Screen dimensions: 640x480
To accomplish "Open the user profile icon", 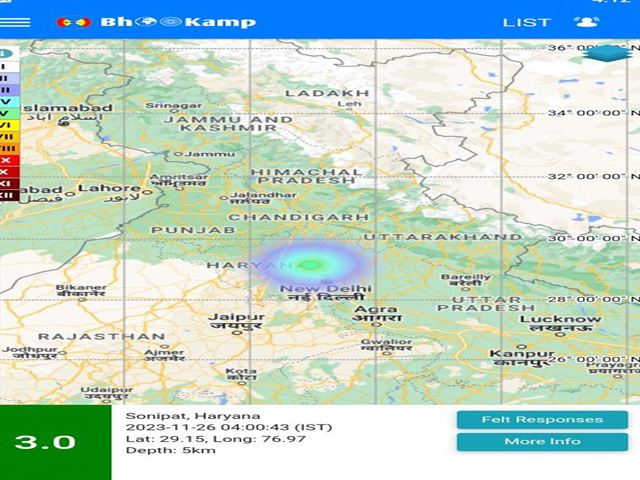I will 587,22.
